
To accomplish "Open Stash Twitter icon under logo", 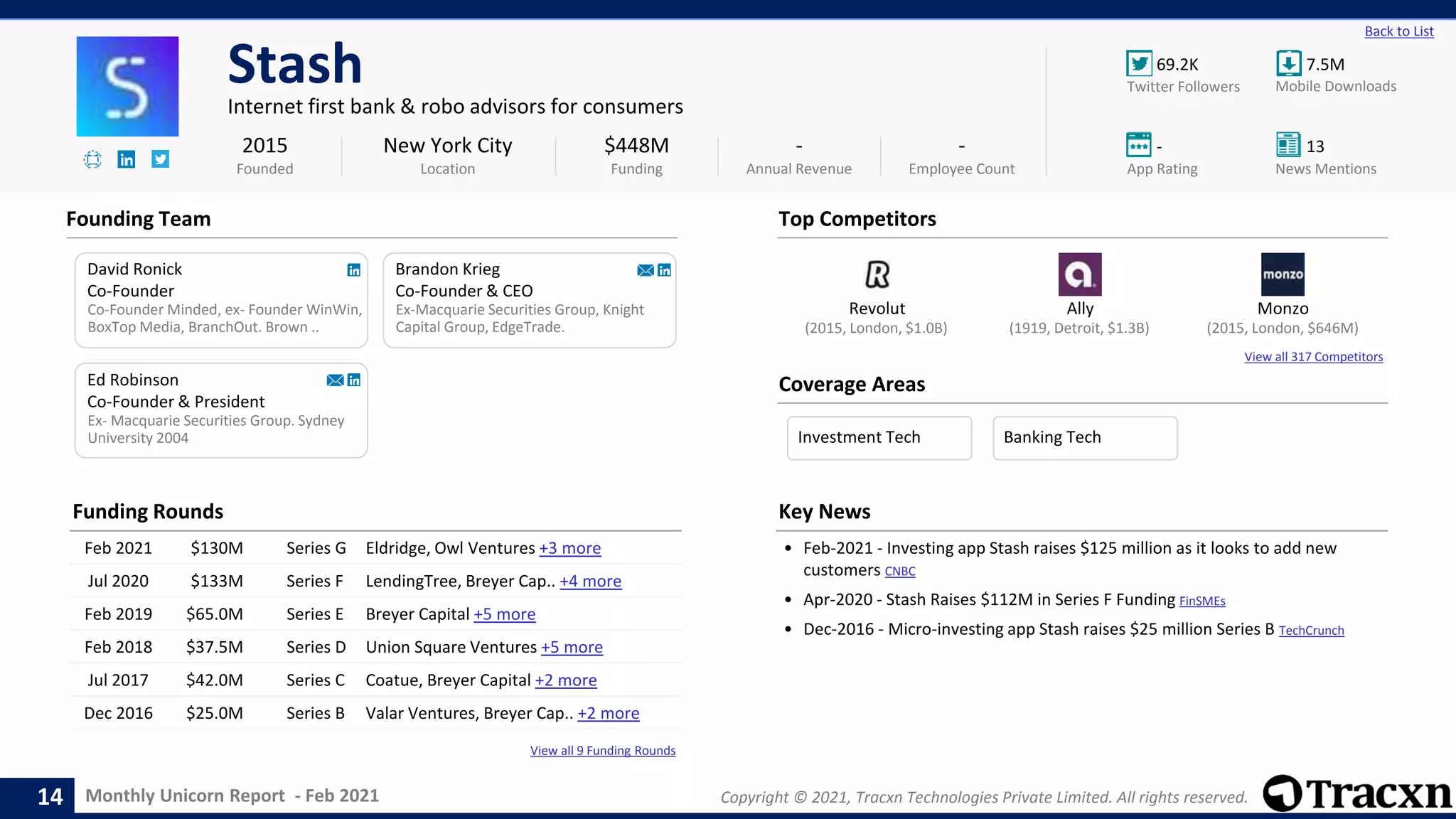I will (161, 159).
